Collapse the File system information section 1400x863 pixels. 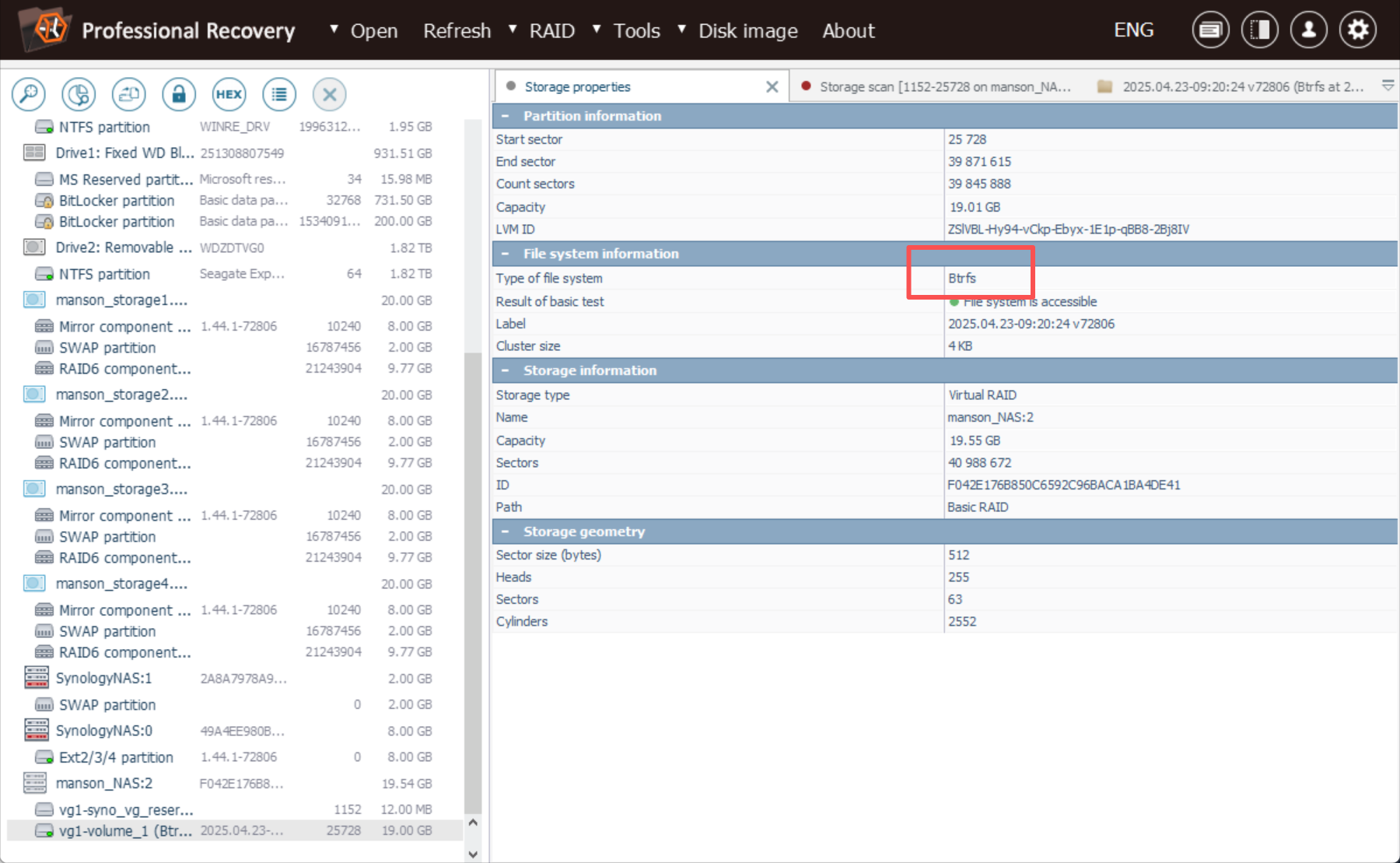tap(506, 254)
